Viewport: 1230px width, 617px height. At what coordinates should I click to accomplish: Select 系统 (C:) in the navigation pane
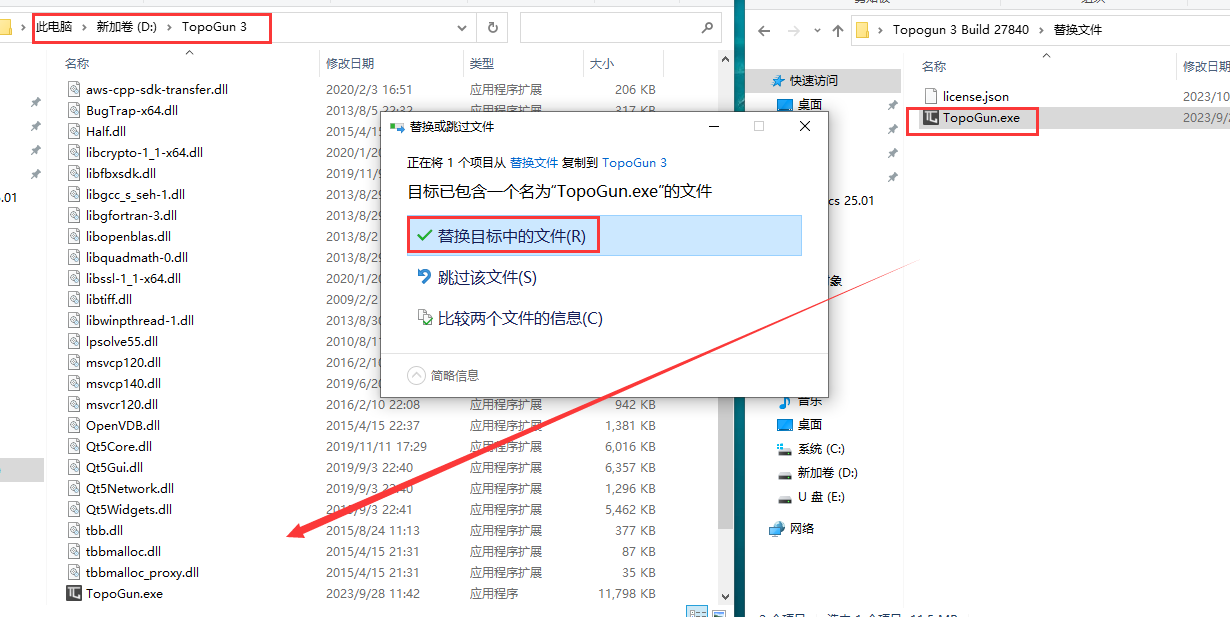[821, 449]
